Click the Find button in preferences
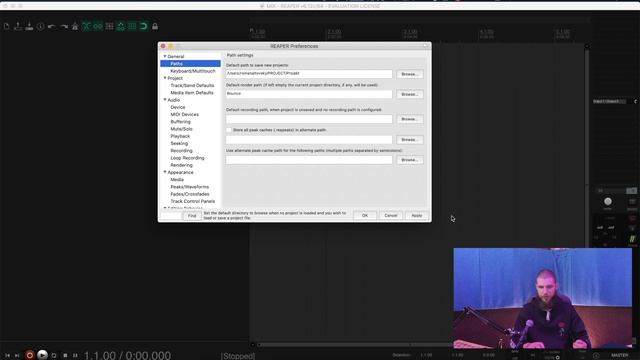The height and width of the screenshot is (360, 640). point(192,216)
